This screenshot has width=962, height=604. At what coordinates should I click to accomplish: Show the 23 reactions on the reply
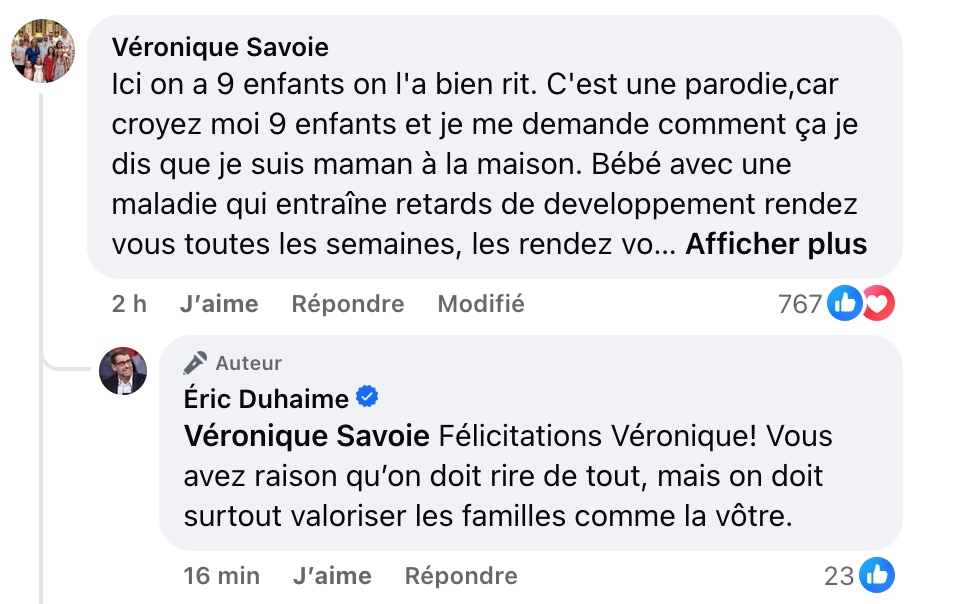tap(839, 576)
